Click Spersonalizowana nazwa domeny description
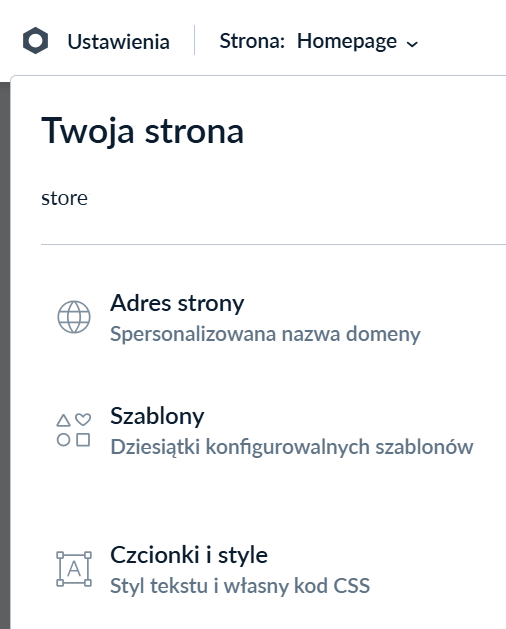This screenshot has width=506, height=629. (265, 334)
